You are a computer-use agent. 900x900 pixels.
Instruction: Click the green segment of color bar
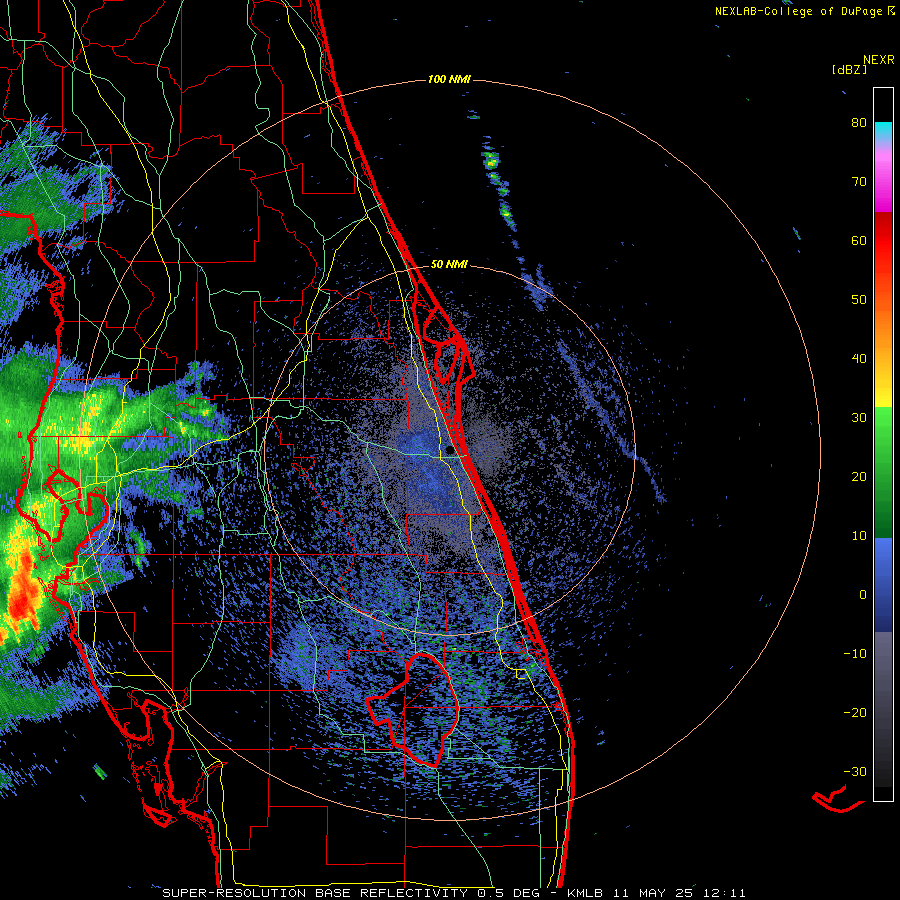[x=883, y=472]
